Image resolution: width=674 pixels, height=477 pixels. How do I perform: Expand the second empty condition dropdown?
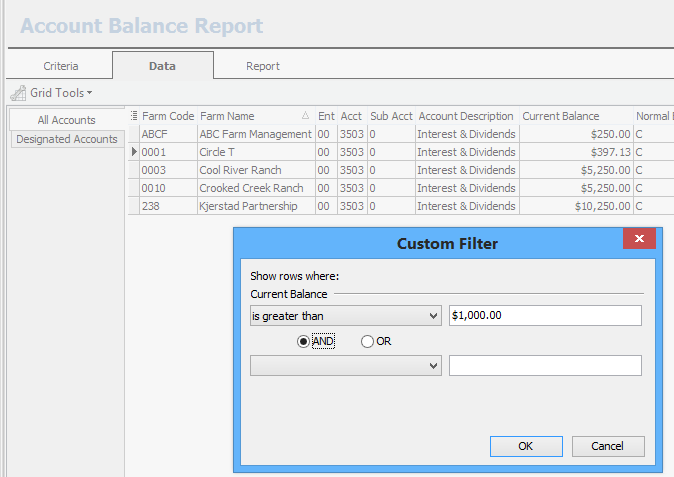click(433, 366)
